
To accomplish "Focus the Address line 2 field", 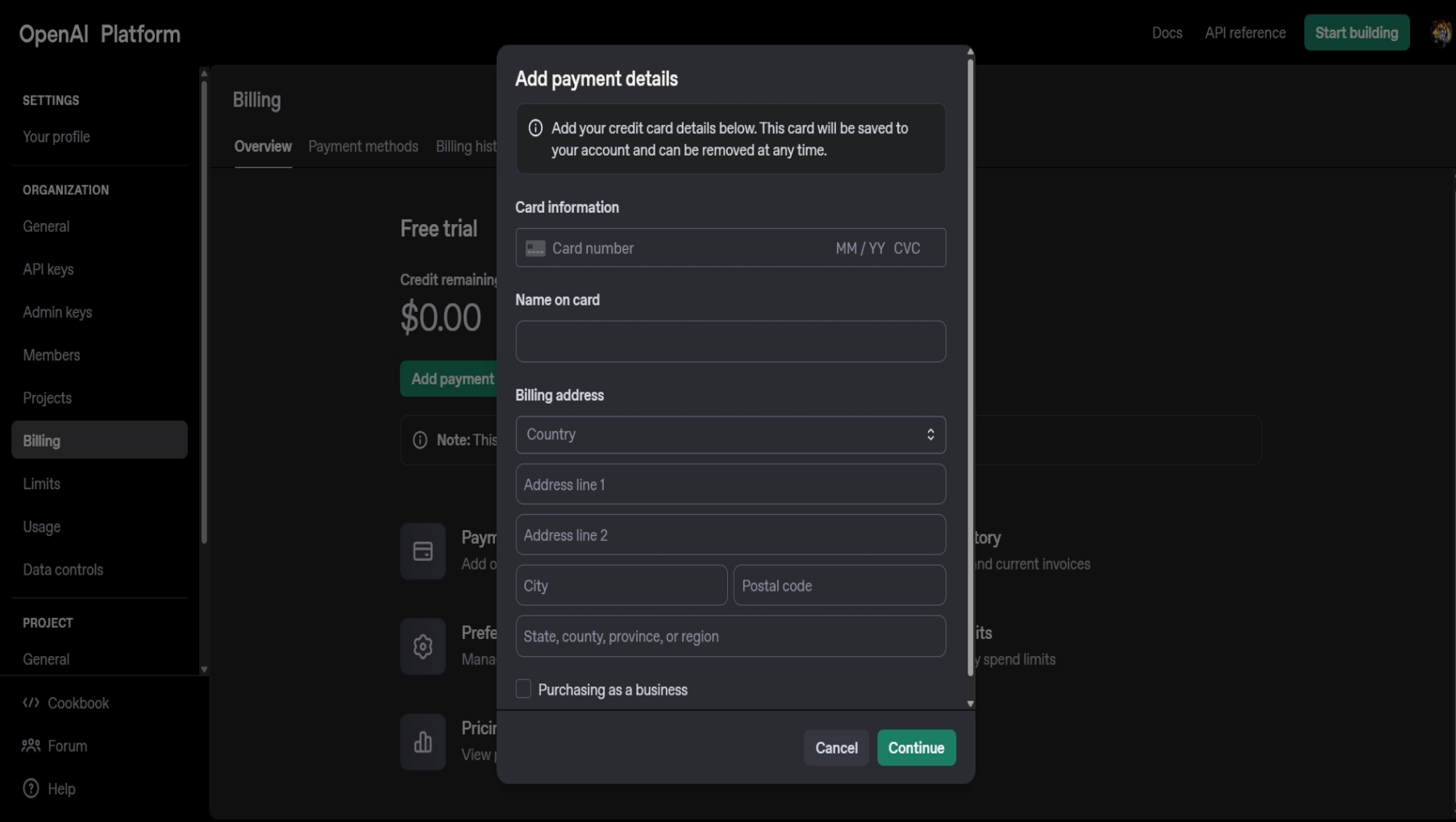I will (730, 535).
